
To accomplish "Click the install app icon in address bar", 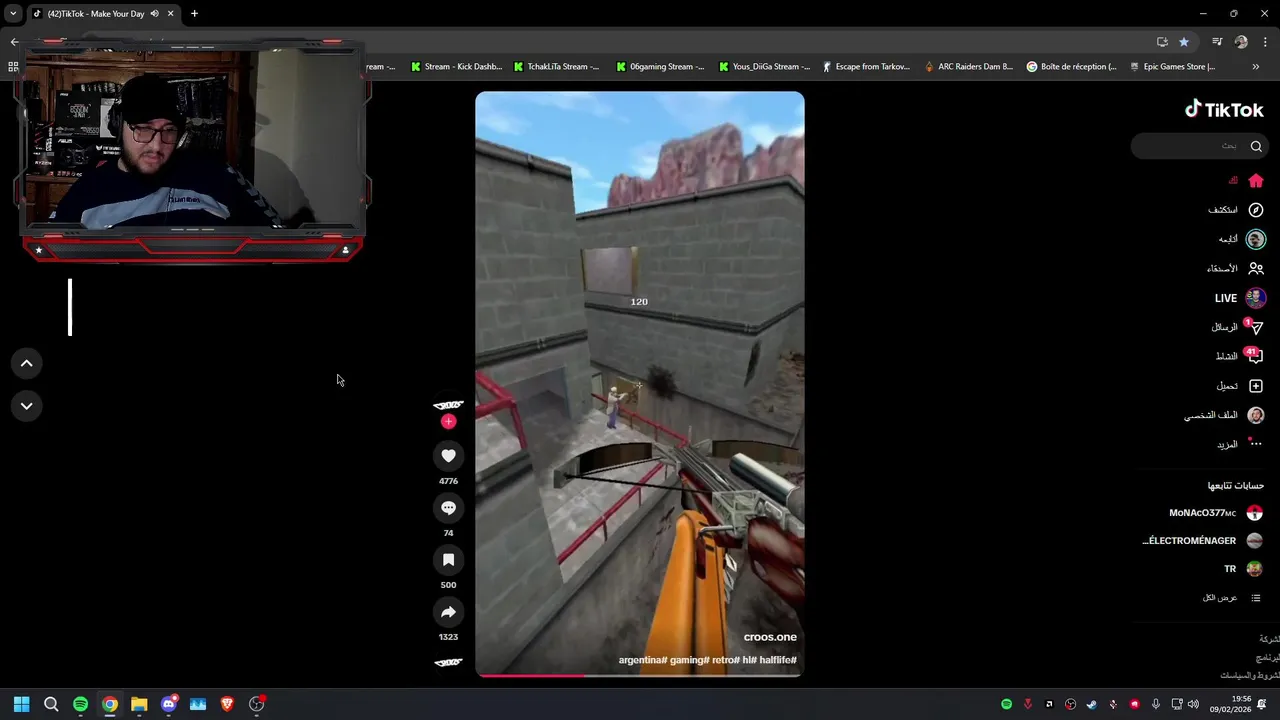I will [x=1162, y=42].
